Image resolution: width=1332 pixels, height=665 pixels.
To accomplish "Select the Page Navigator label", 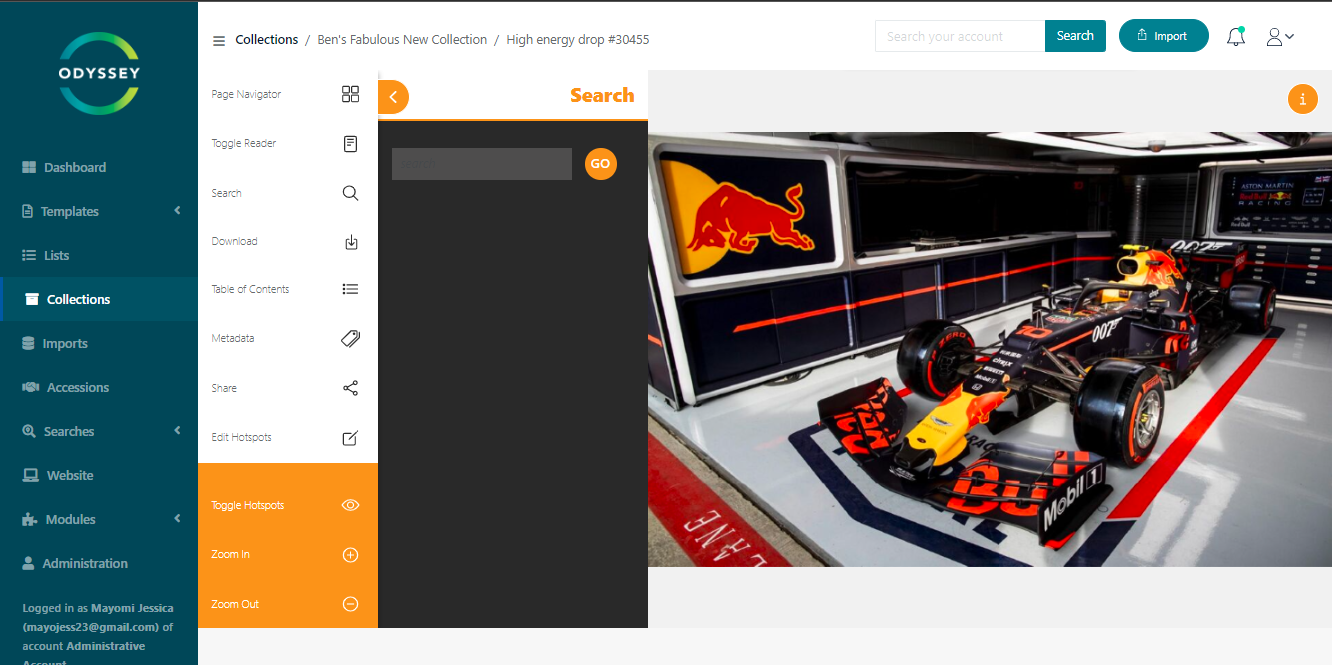I will pos(246,94).
